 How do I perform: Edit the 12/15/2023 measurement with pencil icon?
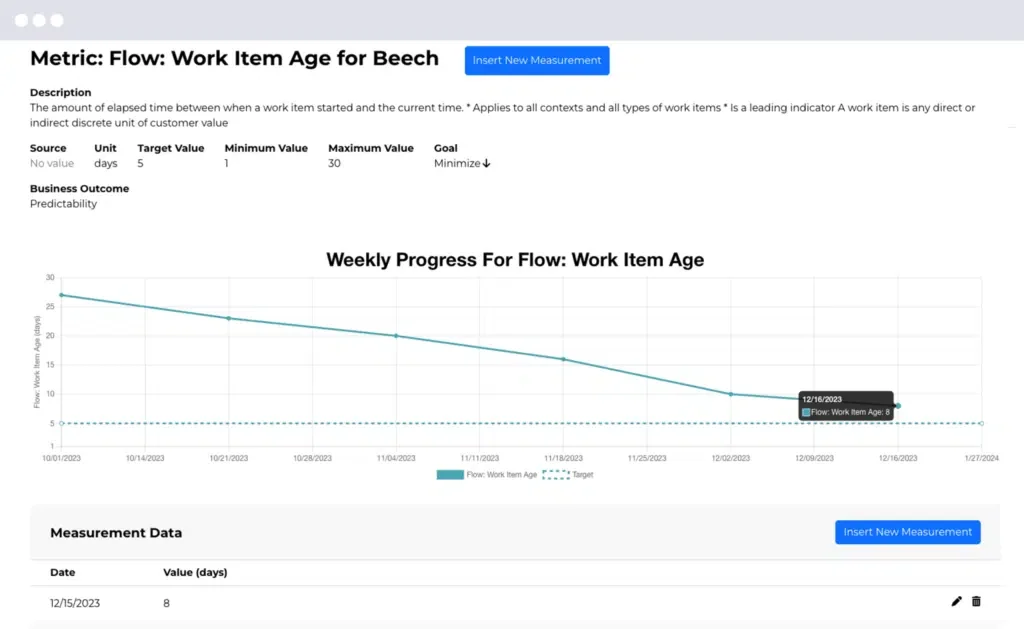click(956, 602)
